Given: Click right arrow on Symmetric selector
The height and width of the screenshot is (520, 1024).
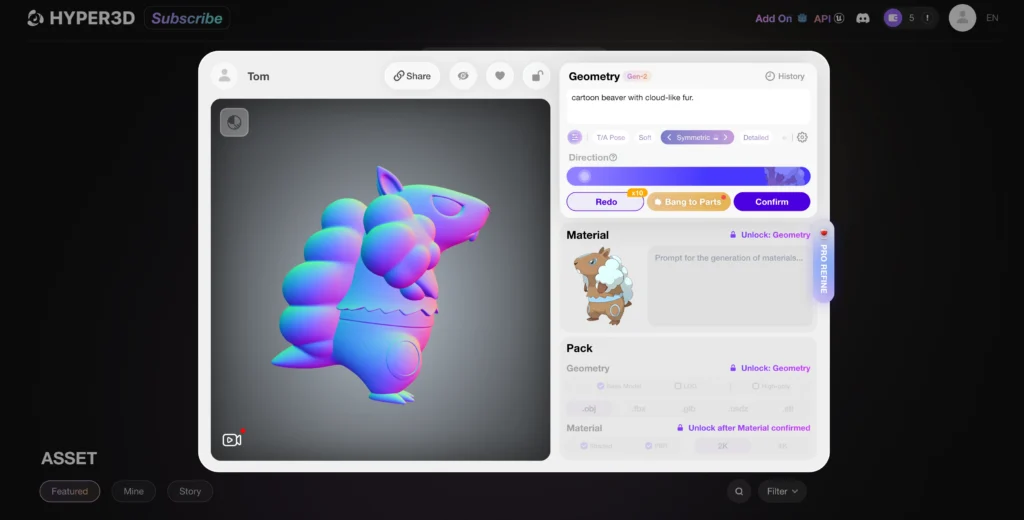Looking at the screenshot, I should pyautogui.click(x=726, y=138).
